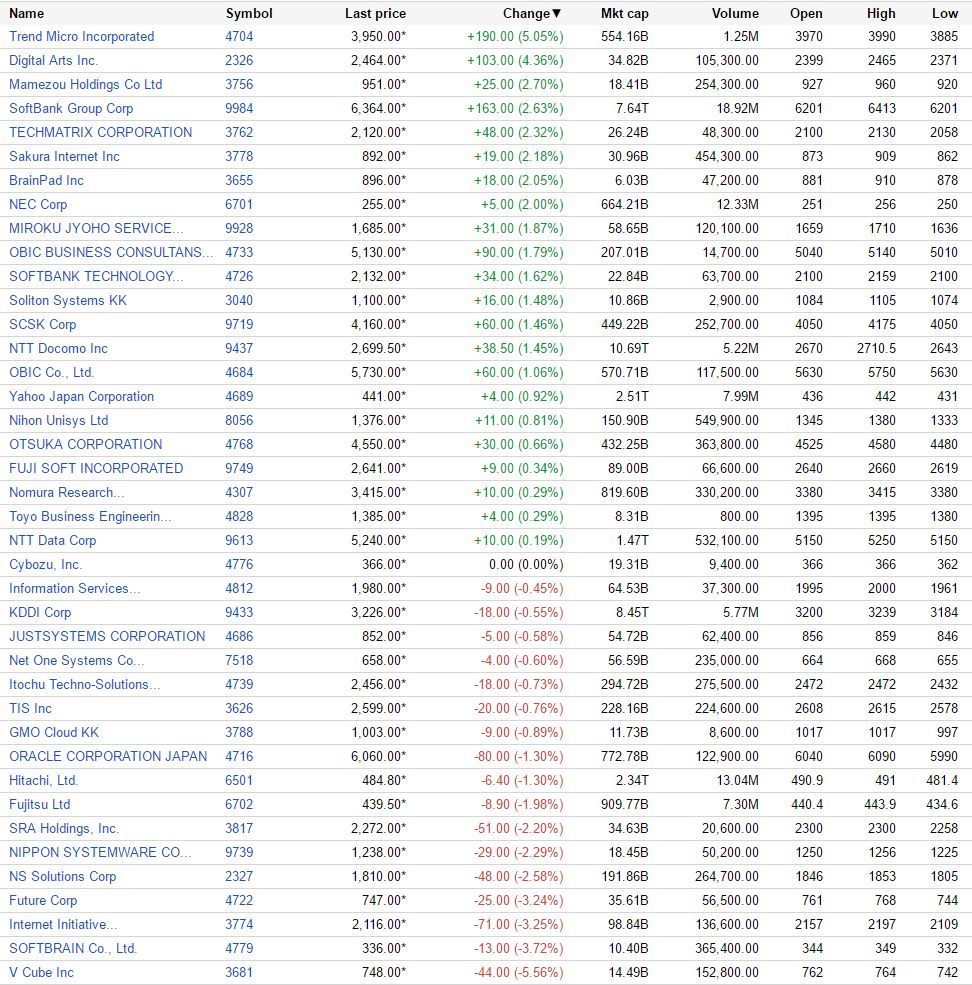Sort by Mkt cap column header
This screenshot has height=985, width=972.
click(x=625, y=13)
